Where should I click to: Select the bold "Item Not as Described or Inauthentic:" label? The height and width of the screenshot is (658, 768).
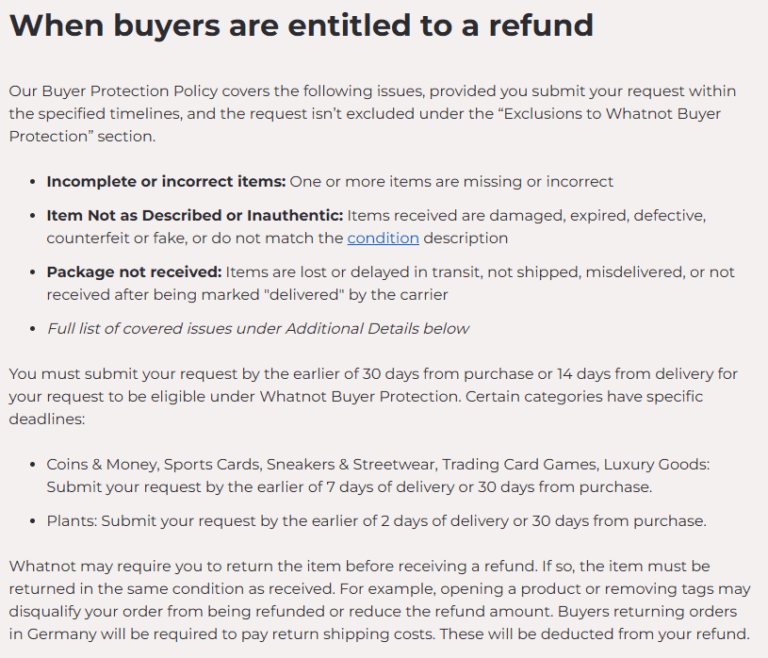(x=194, y=215)
